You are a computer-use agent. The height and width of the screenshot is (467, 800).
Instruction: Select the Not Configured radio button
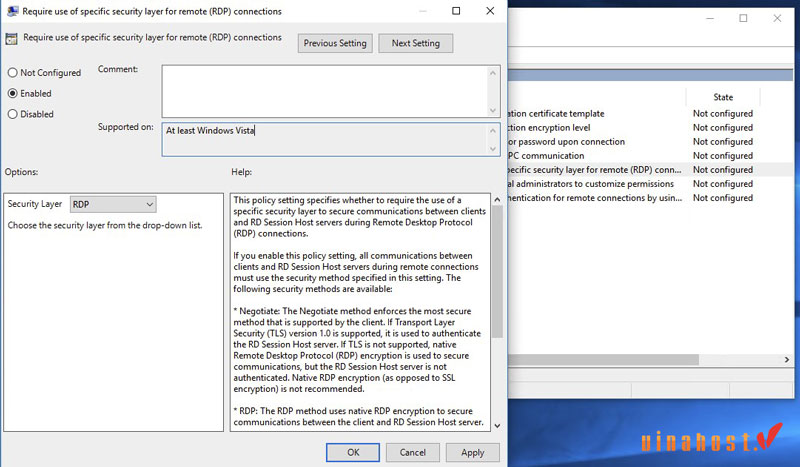12,73
